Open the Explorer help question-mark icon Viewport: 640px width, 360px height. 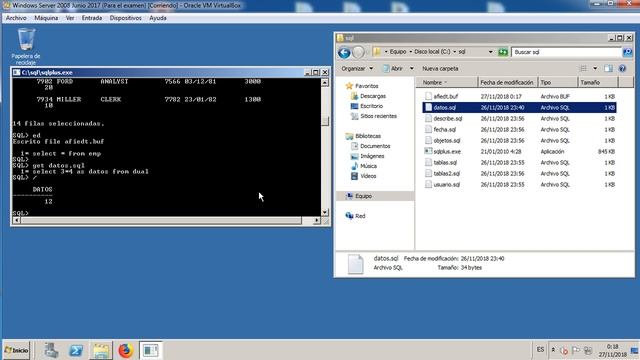pyautogui.click(x=622, y=69)
